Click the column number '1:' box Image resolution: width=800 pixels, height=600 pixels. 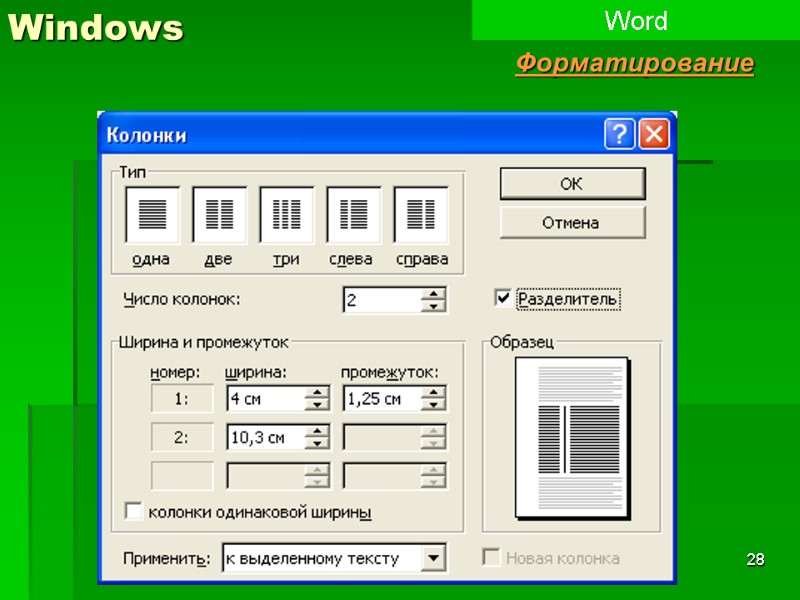(182, 398)
